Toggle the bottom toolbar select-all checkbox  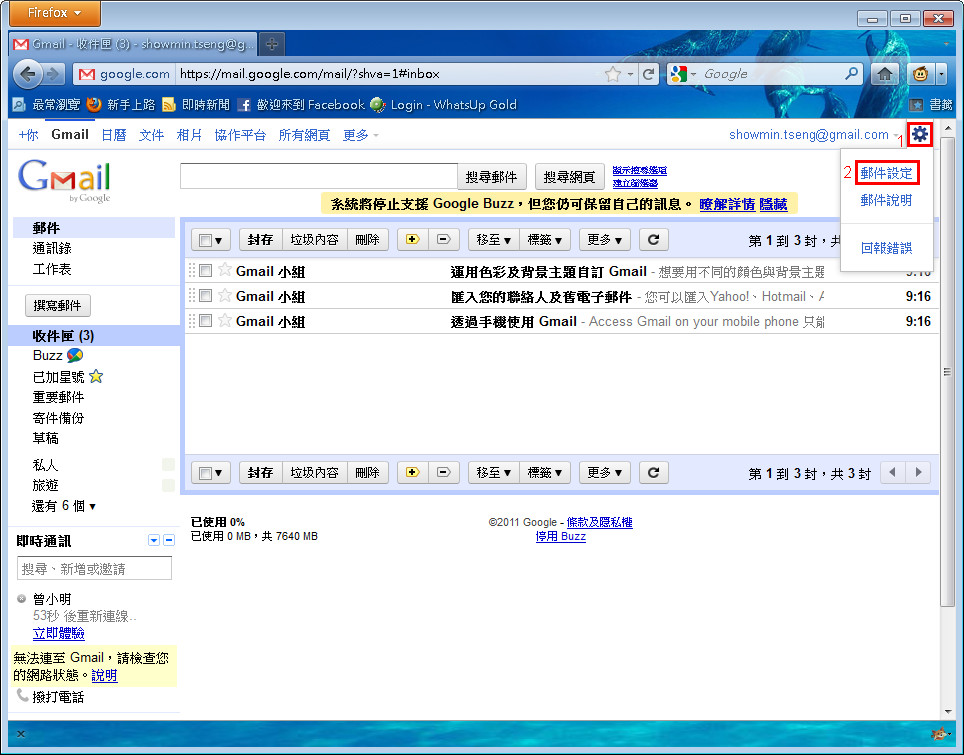206,473
